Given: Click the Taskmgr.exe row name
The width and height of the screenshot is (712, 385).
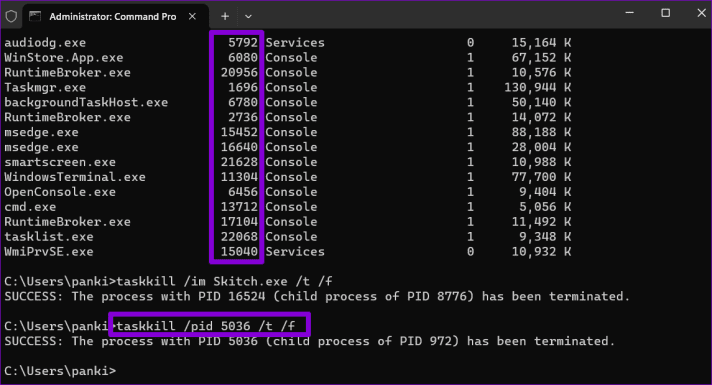Looking at the screenshot, I should pyautogui.click(x=45, y=88).
